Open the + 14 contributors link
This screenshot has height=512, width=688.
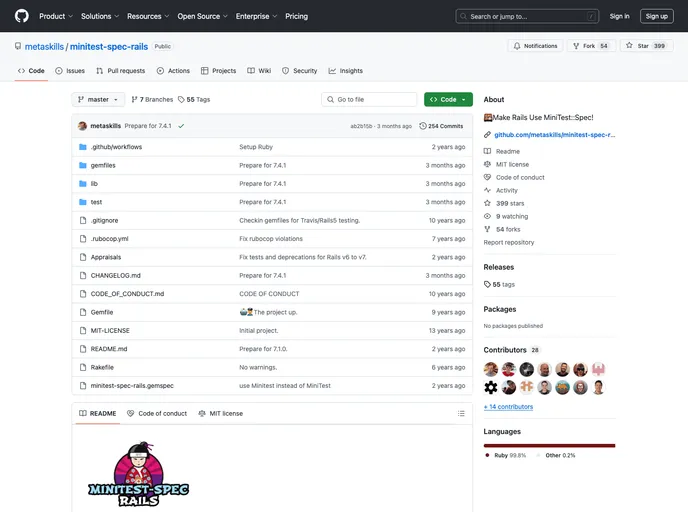pyautogui.click(x=508, y=407)
